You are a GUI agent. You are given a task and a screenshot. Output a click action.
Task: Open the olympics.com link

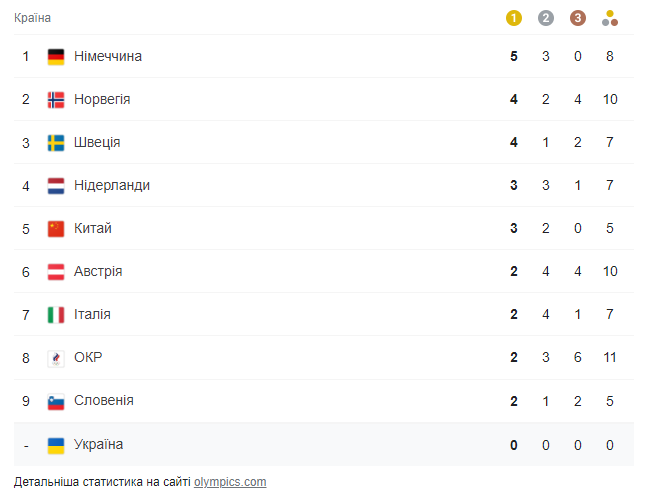click(230, 482)
